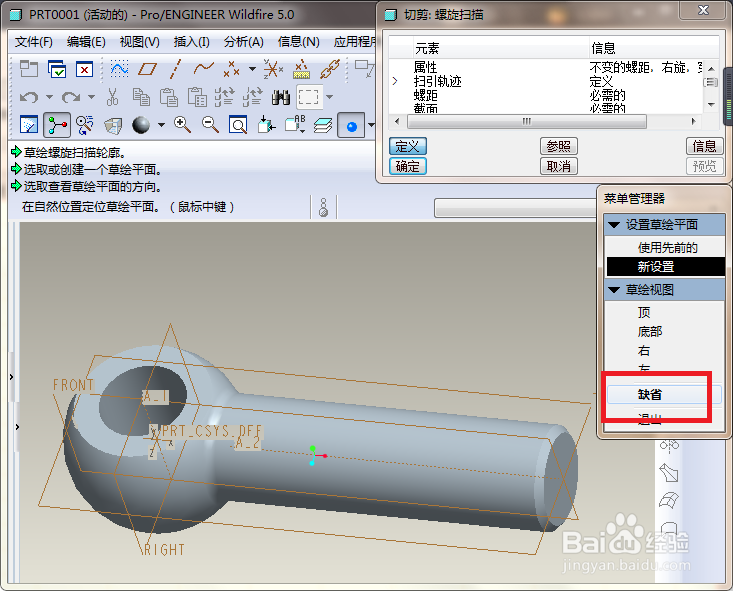Choose 新设置 in menu manager
The width and height of the screenshot is (733, 591).
(x=666, y=267)
